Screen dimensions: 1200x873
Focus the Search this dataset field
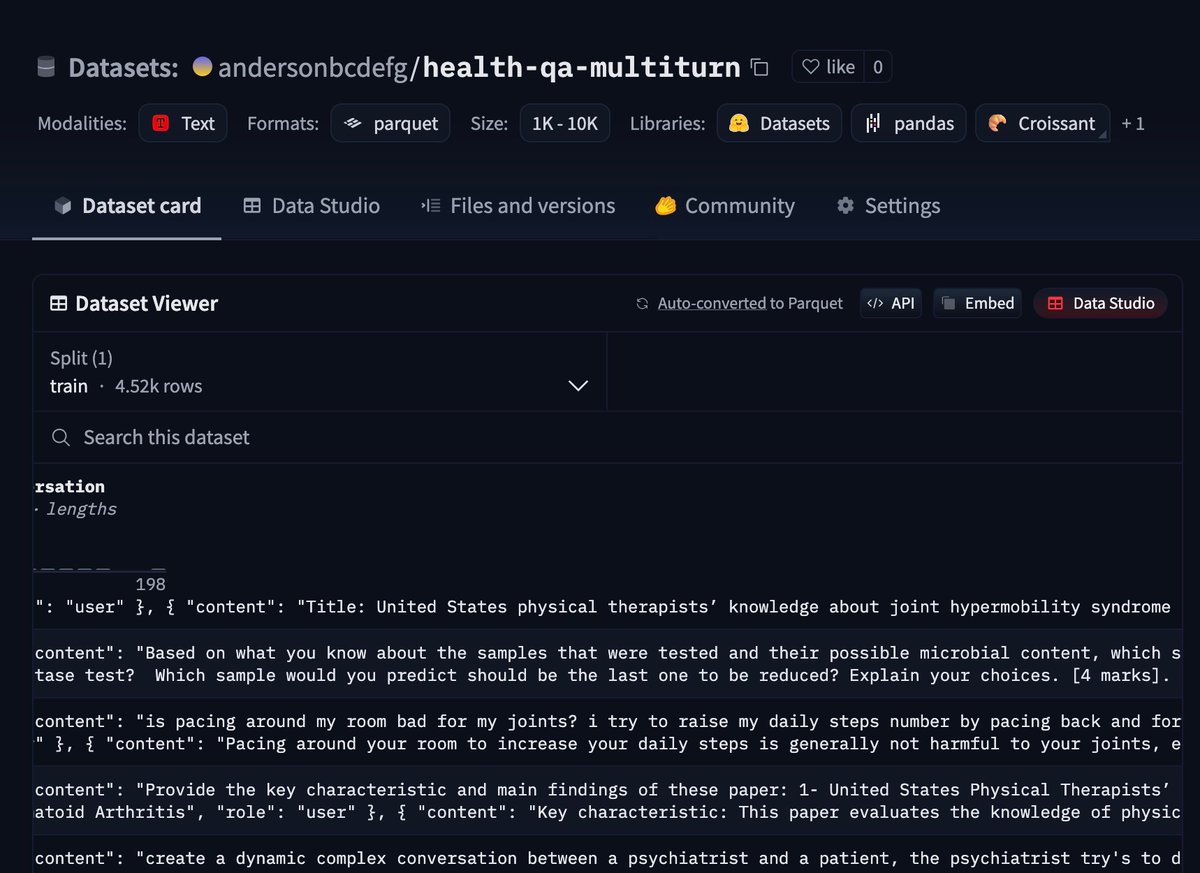[x=608, y=437]
